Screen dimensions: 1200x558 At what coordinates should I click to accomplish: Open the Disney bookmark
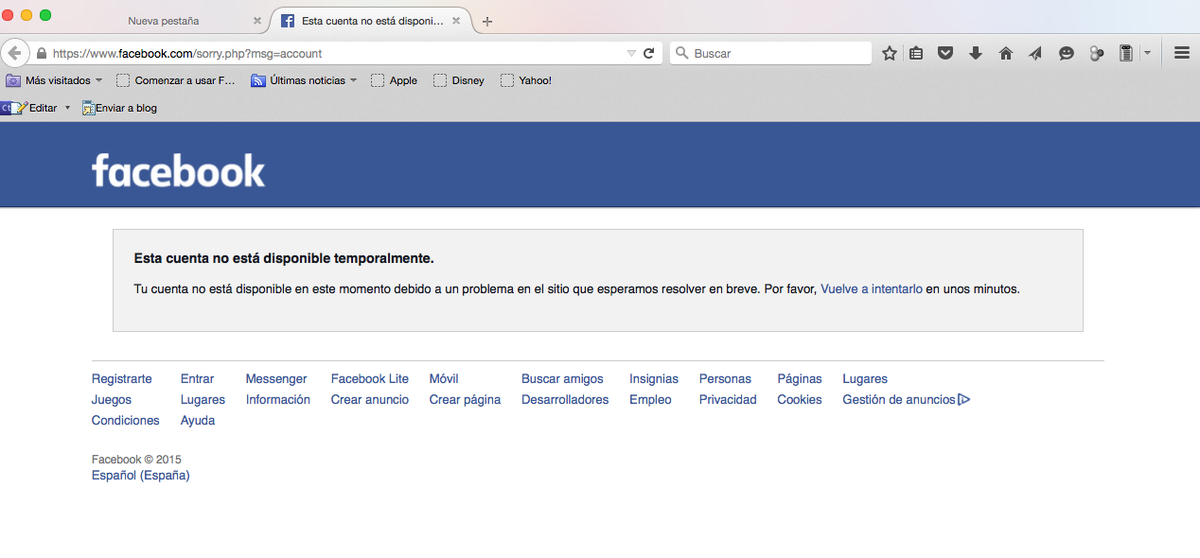click(x=458, y=80)
